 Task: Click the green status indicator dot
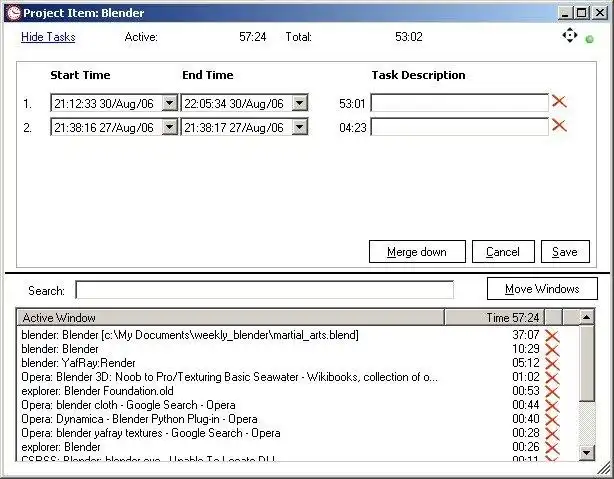pyautogui.click(x=589, y=39)
